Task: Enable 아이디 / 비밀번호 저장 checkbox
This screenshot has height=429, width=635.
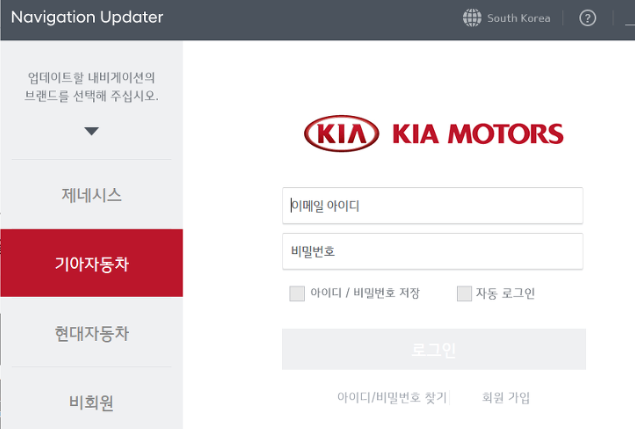Action: (x=297, y=293)
